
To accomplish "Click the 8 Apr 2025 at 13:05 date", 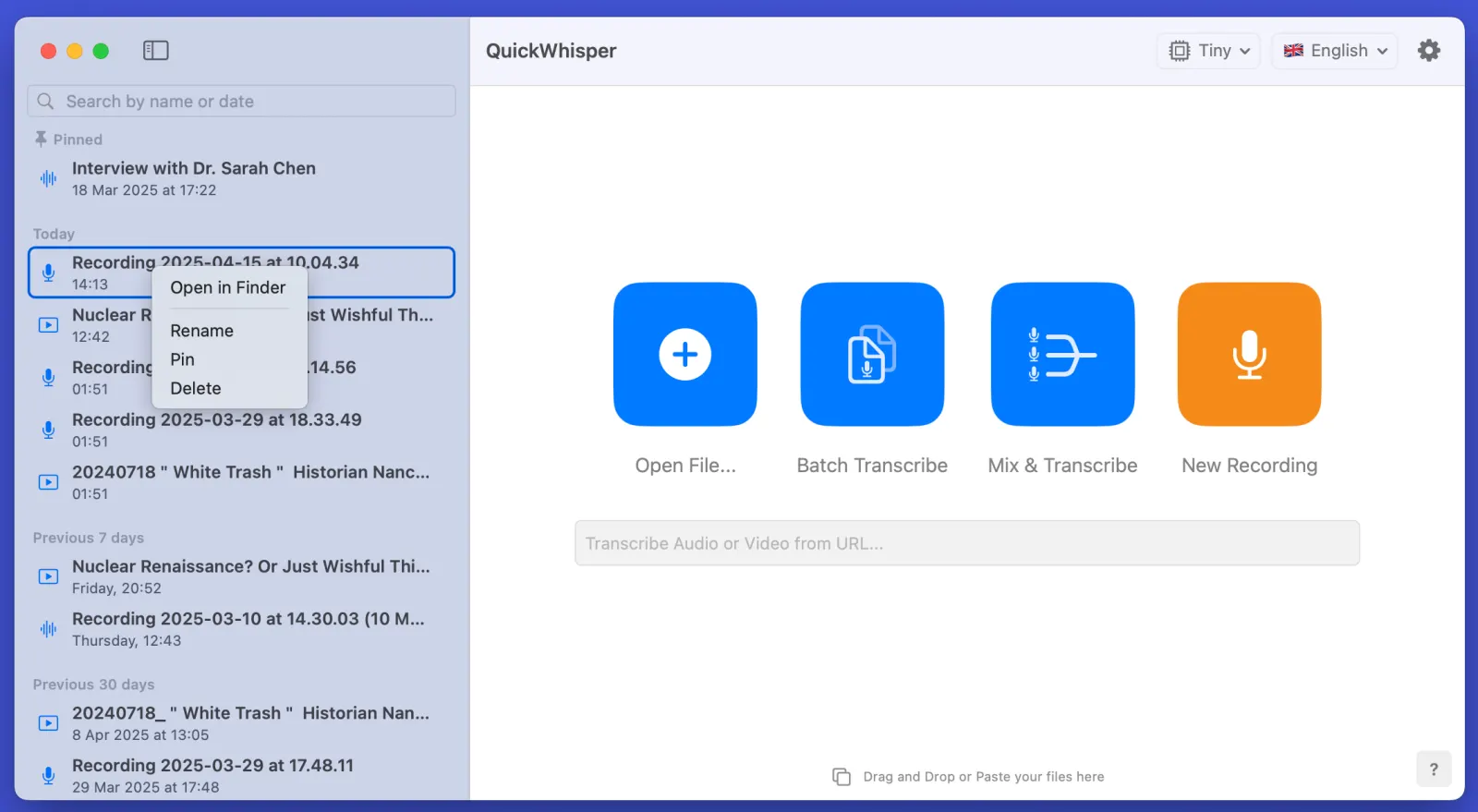I will (140, 735).
